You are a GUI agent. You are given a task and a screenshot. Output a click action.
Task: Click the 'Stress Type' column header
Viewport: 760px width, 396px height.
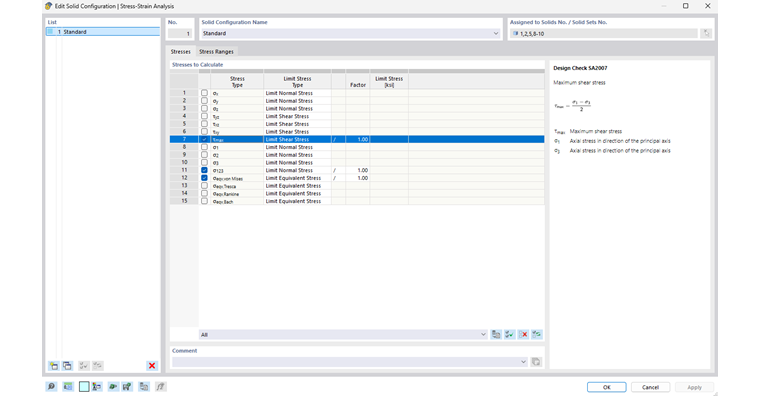(237, 81)
